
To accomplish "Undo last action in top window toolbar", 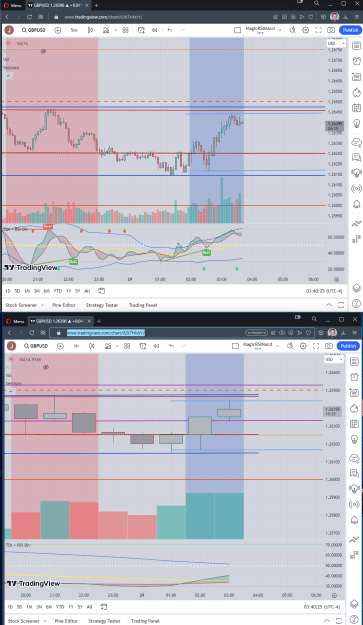I will point(170,30).
